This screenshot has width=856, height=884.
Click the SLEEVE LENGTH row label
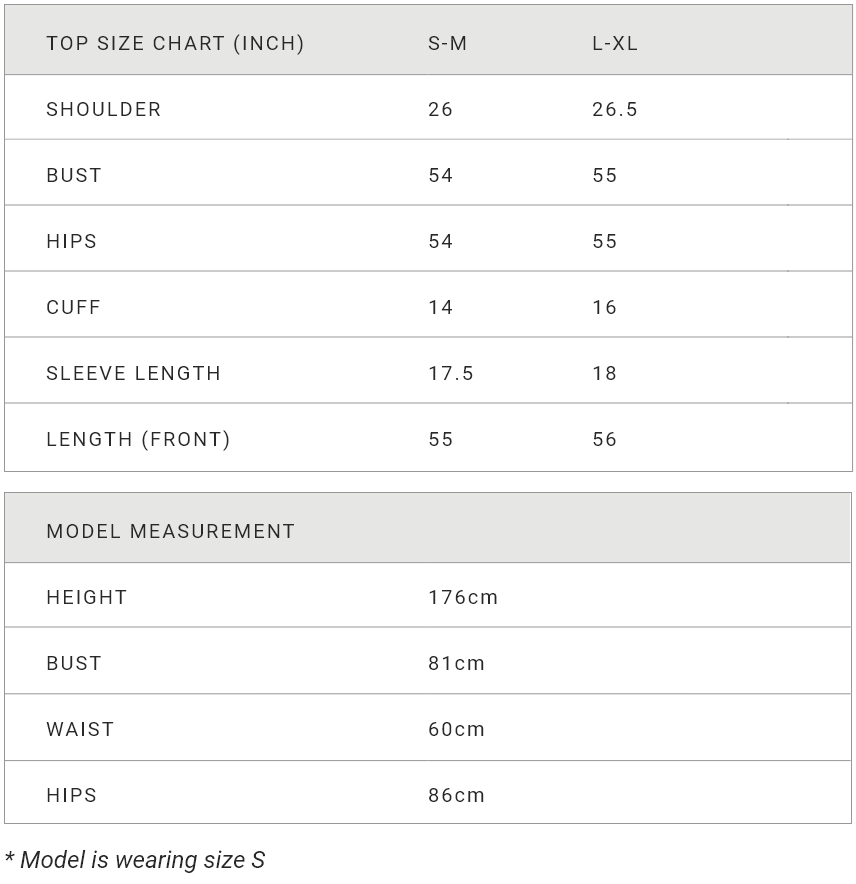[133, 373]
